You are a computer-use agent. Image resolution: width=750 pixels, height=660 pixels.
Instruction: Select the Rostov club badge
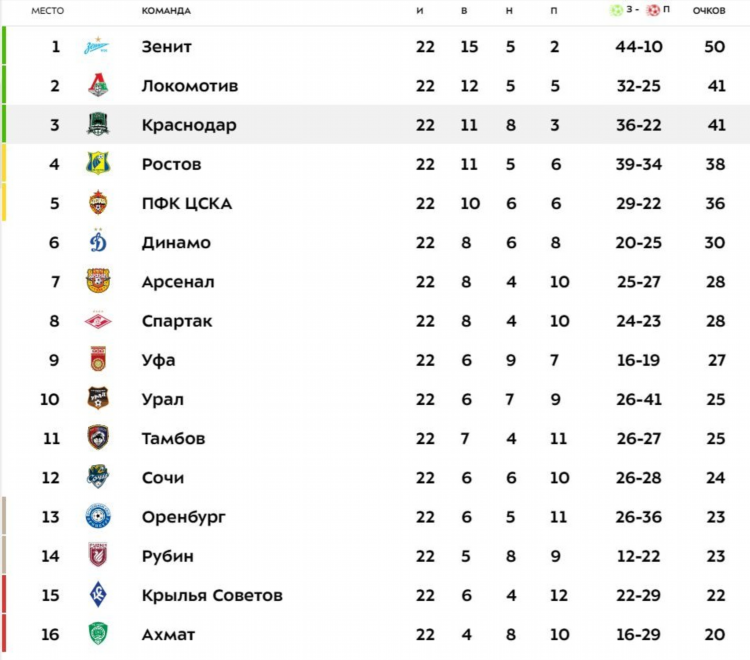click(x=98, y=163)
